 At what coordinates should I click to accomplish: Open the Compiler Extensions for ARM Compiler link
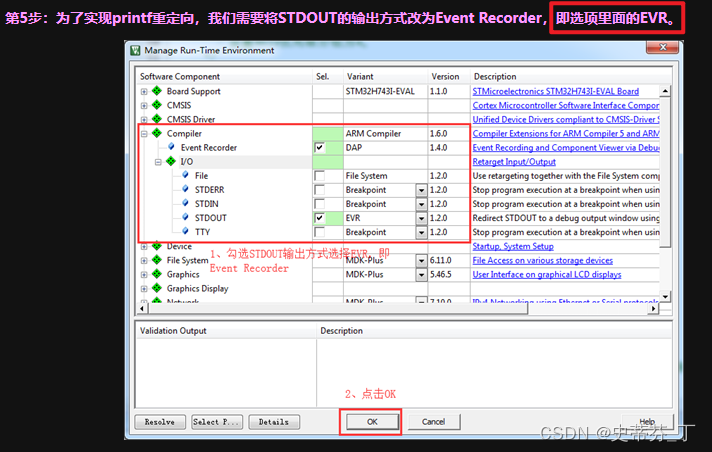(x=566, y=134)
